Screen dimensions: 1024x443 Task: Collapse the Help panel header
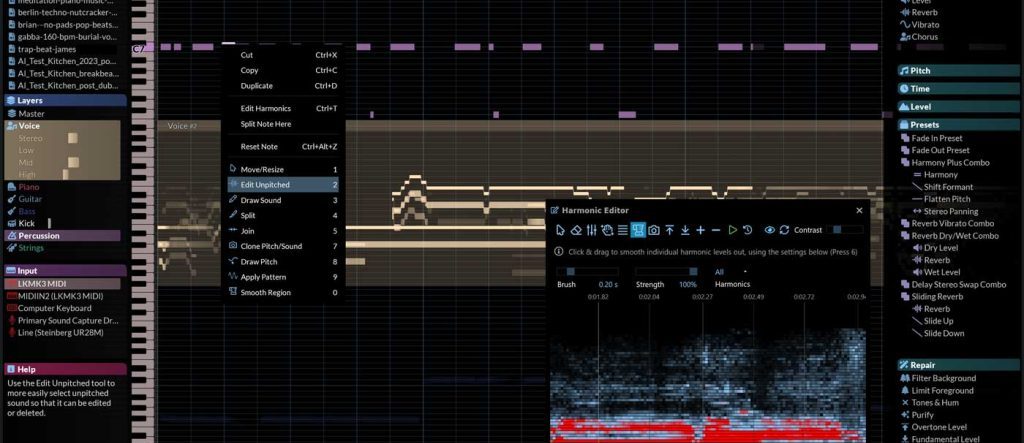pos(65,369)
